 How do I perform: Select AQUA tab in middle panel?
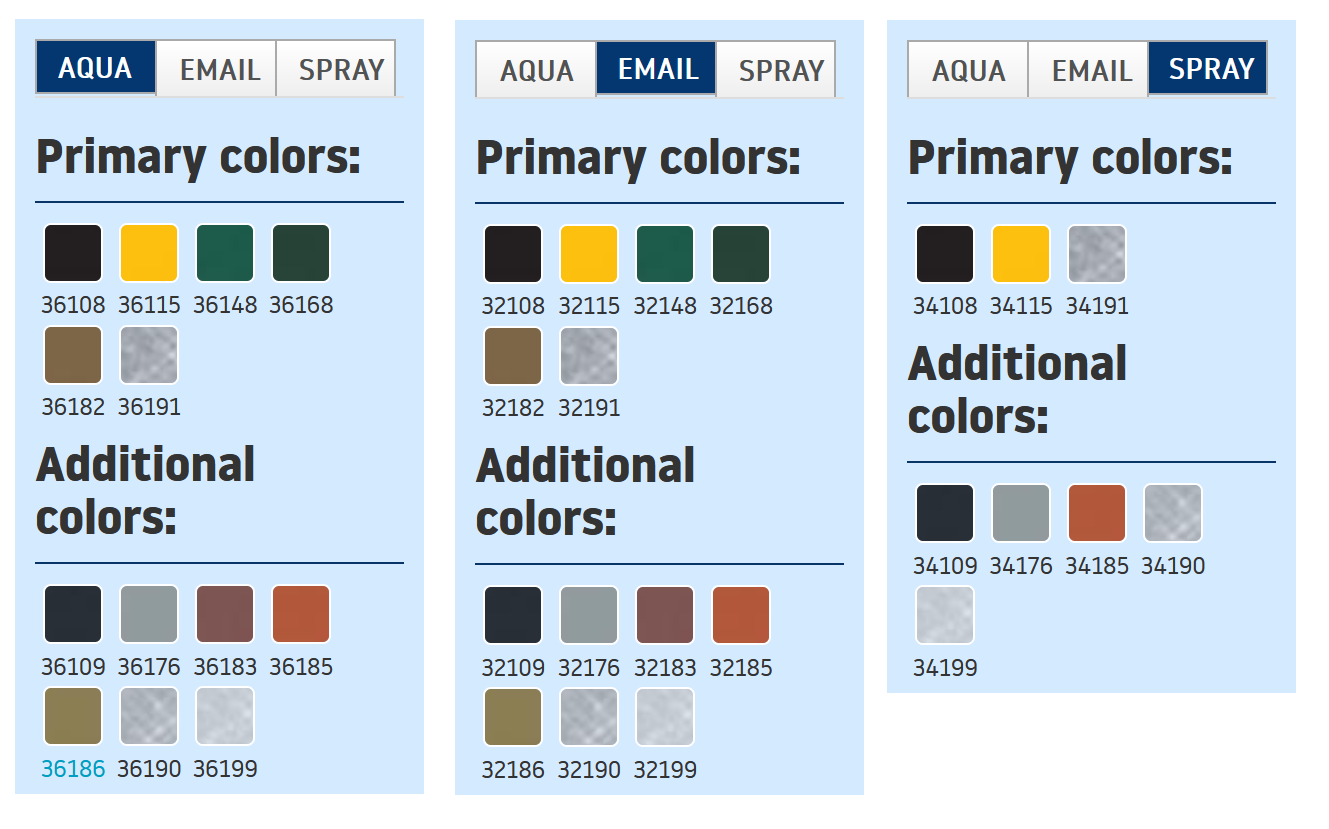[536, 70]
